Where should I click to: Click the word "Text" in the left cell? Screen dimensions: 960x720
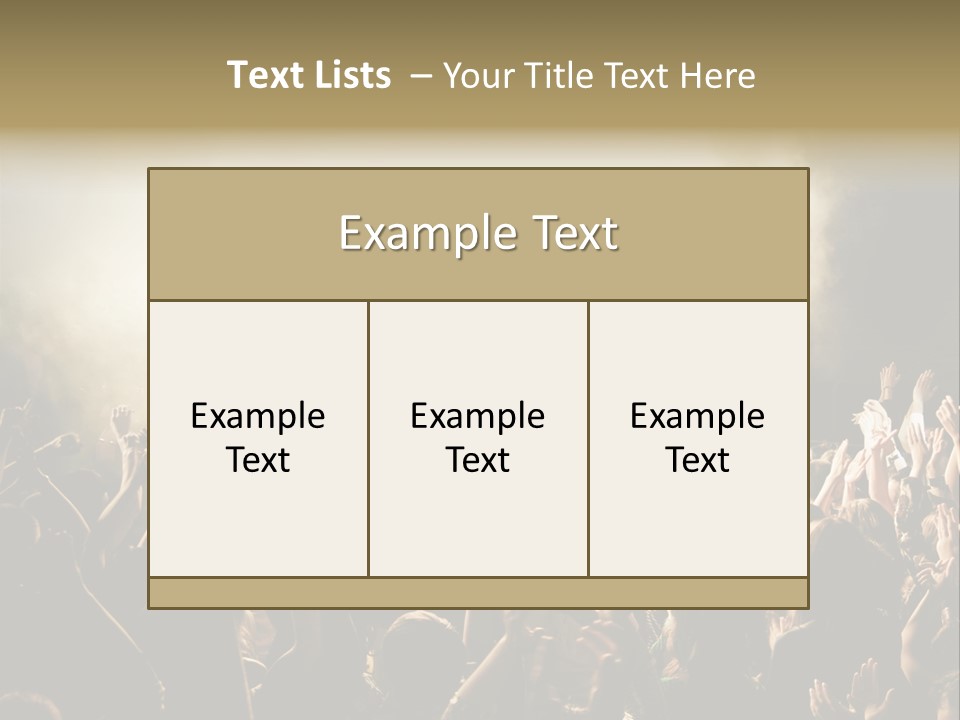[x=258, y=460]
